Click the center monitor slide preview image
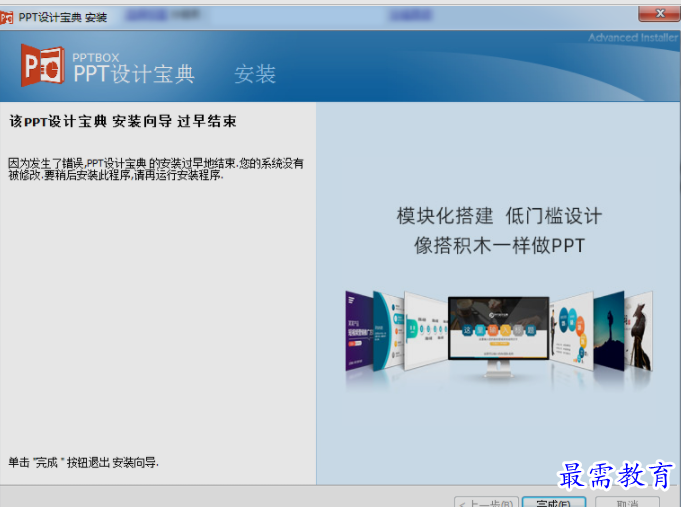681x507 pixels. [499, 328]
